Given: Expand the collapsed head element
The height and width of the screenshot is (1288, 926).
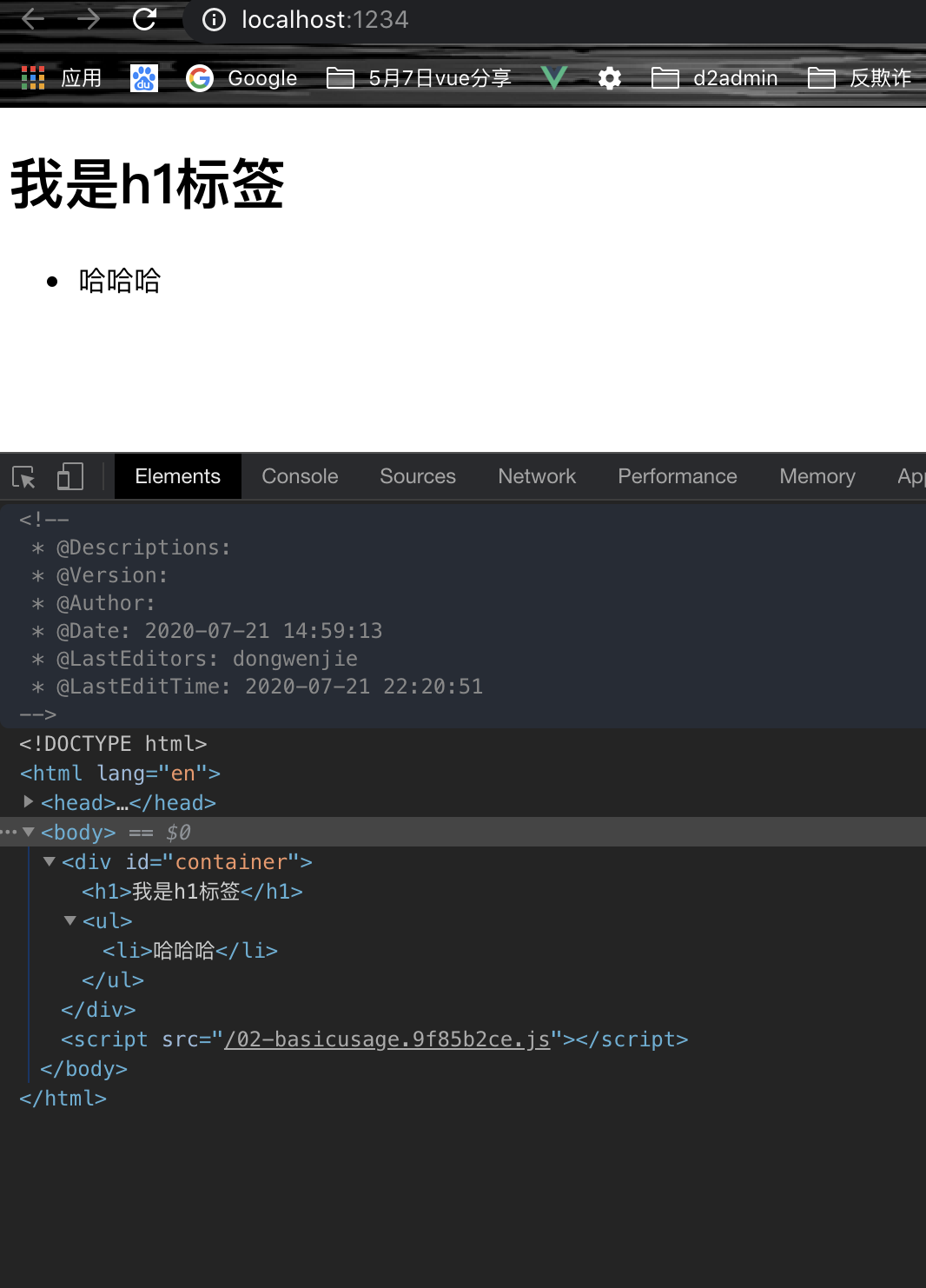Looking at the screenshot, I should 29,801.
